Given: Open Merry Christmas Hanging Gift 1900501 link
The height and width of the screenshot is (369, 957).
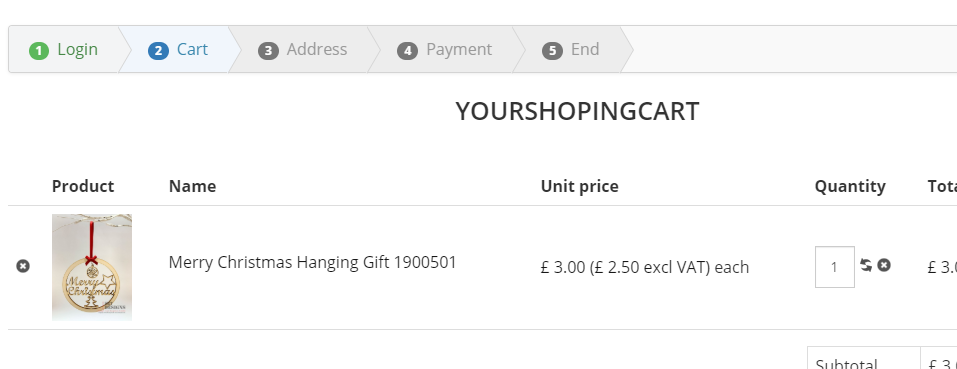Looking at the screenshot, I should point(312,262).
